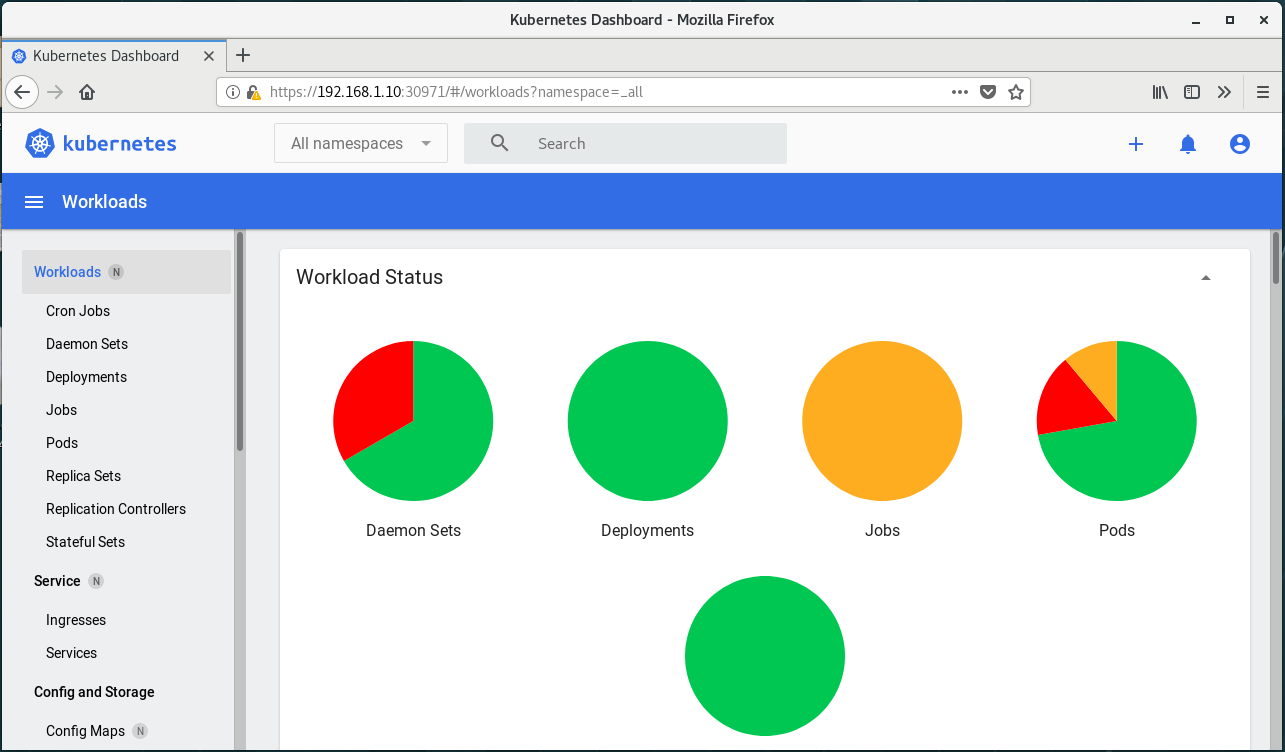The height and width of the screenshot is (752, 1285).
Task: Open Config and Storage section
Action: [x=94, y=692]
